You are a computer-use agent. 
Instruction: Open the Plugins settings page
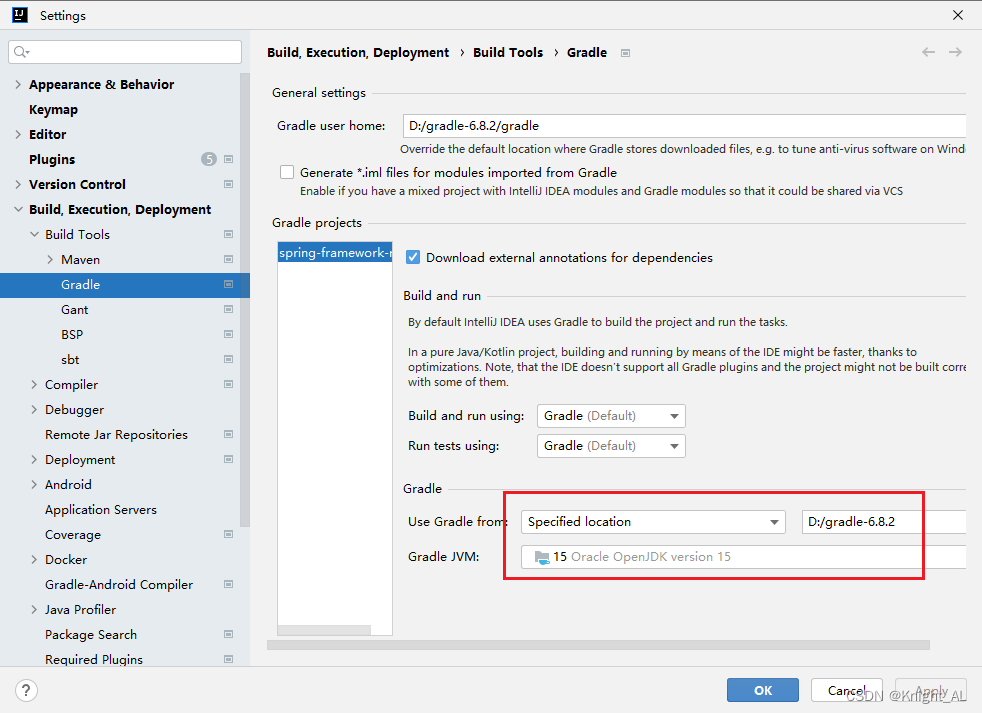52,160
